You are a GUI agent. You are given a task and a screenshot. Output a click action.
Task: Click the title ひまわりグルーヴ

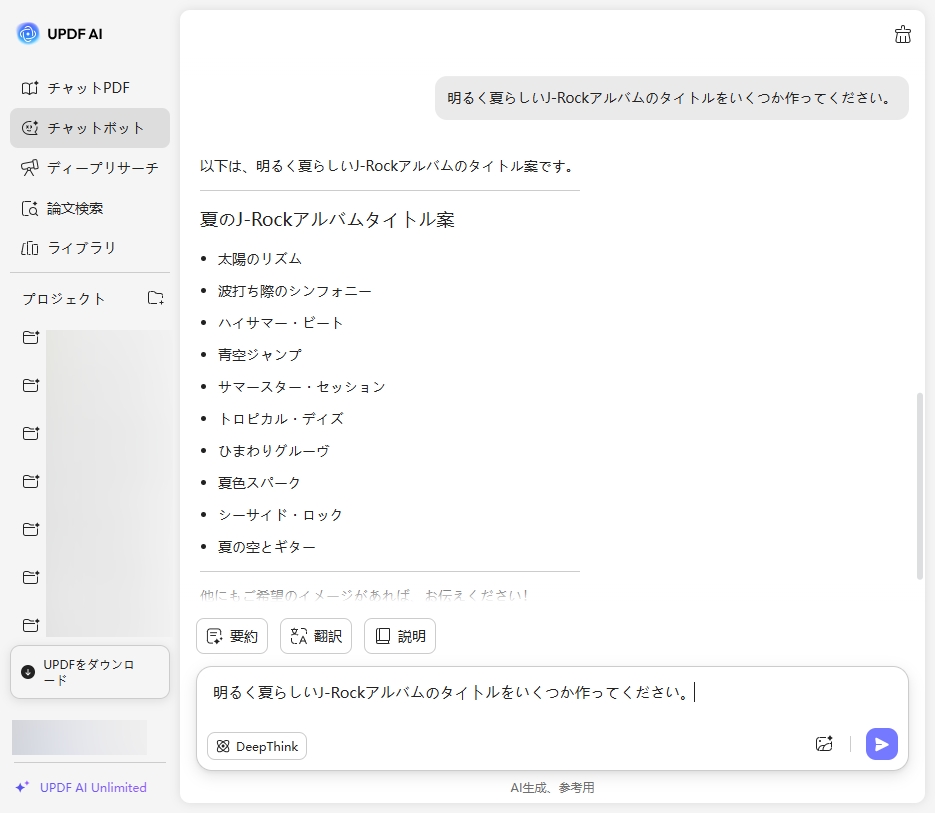[274, 451]
